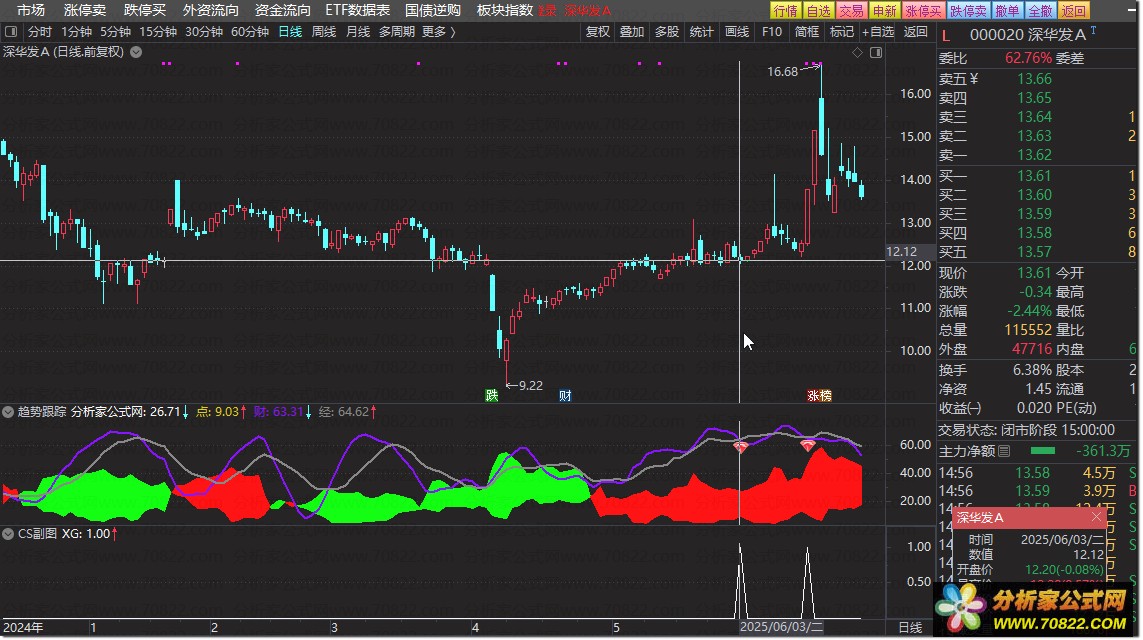This screenshot has width=1143, height=640.
Task: Switch to the 15分钟 period tab
Action: click(x=157, y=32)
